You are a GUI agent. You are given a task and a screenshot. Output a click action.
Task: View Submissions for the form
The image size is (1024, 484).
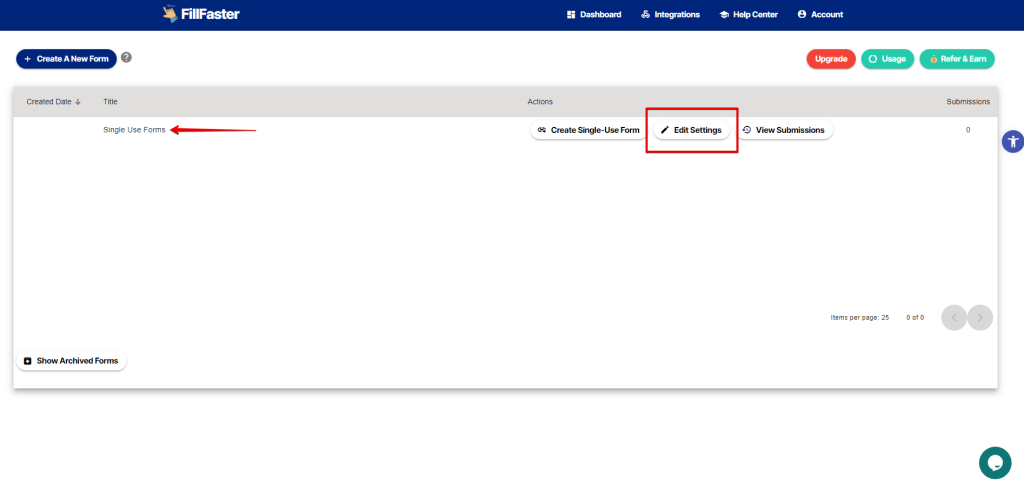pos(784,130)
